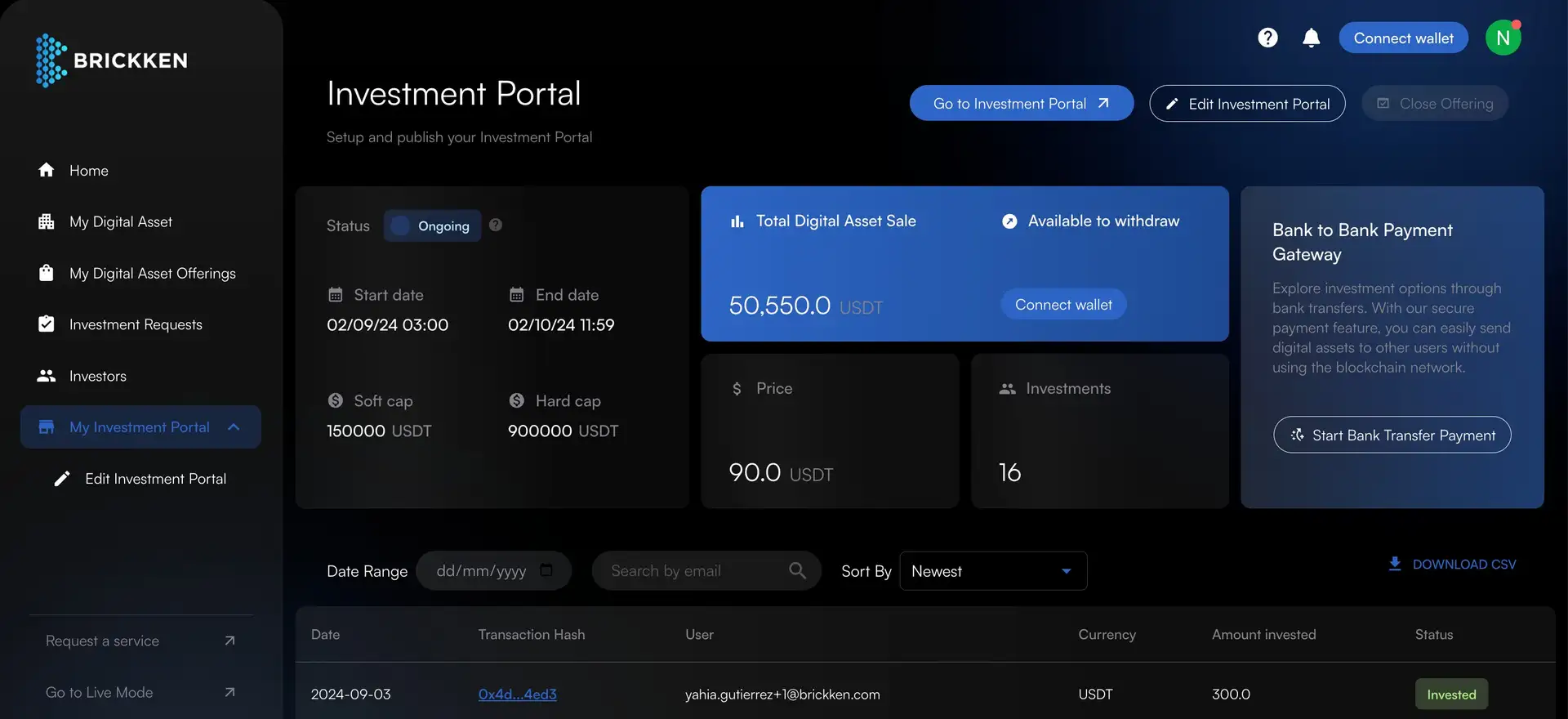Click the Status info question mark icon
This screenshot has height=719, width=1568.
[496, 225]
